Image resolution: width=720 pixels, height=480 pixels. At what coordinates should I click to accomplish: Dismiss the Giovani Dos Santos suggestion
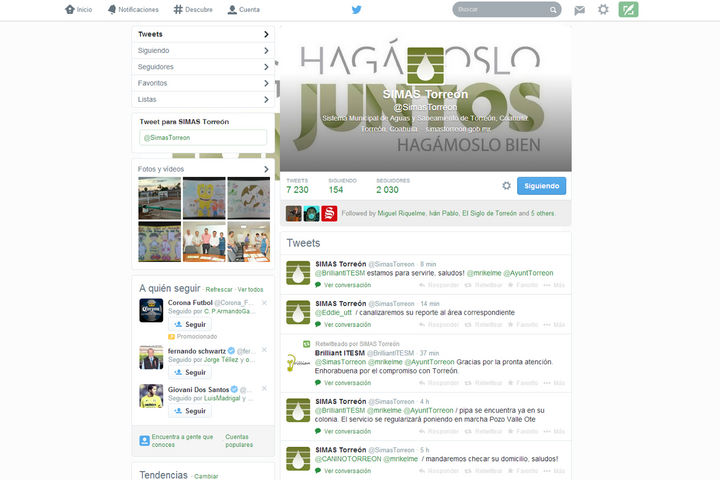[x=265, y=388]
